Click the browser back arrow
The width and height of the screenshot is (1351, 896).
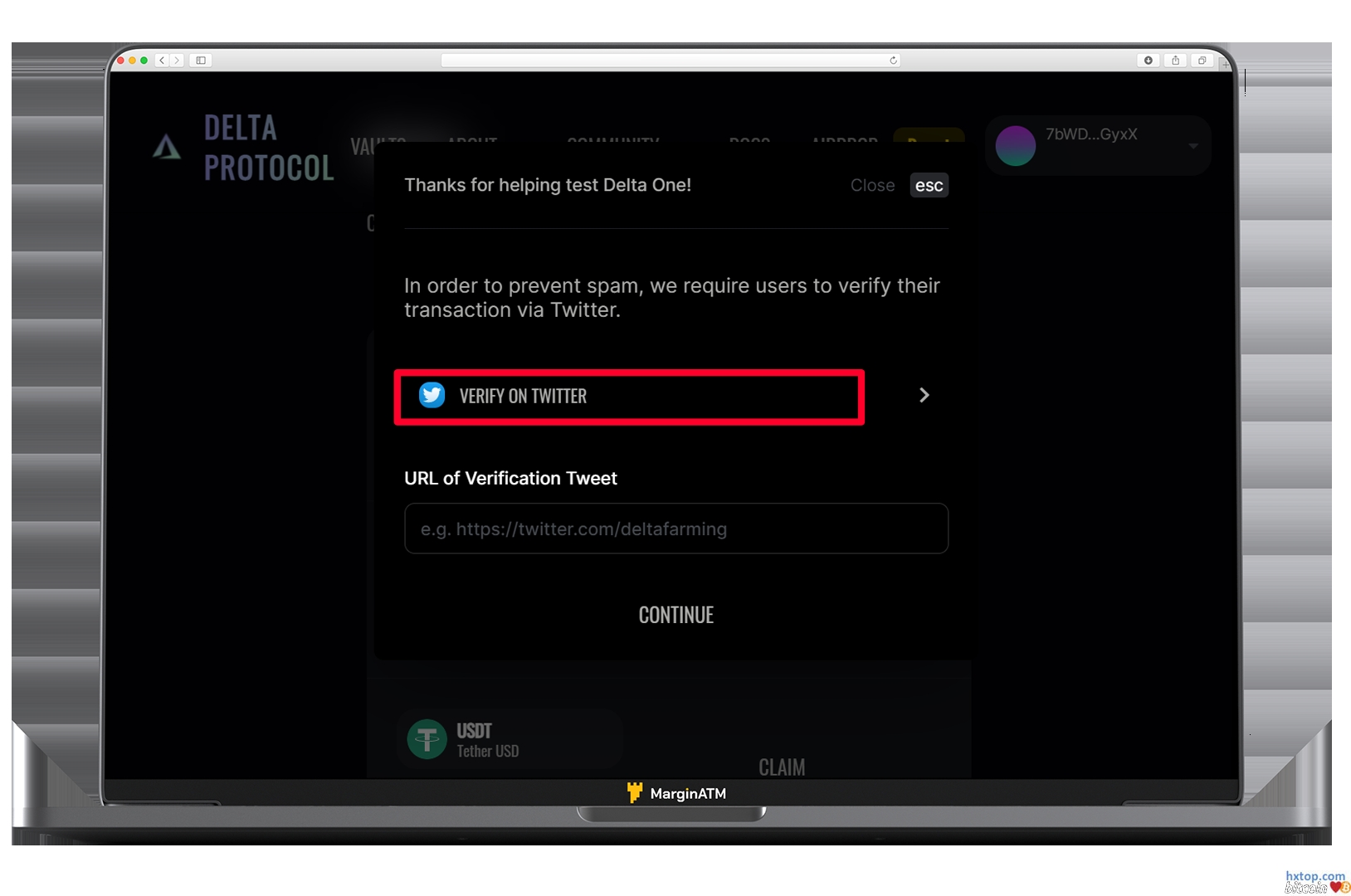tap(162, 61)
